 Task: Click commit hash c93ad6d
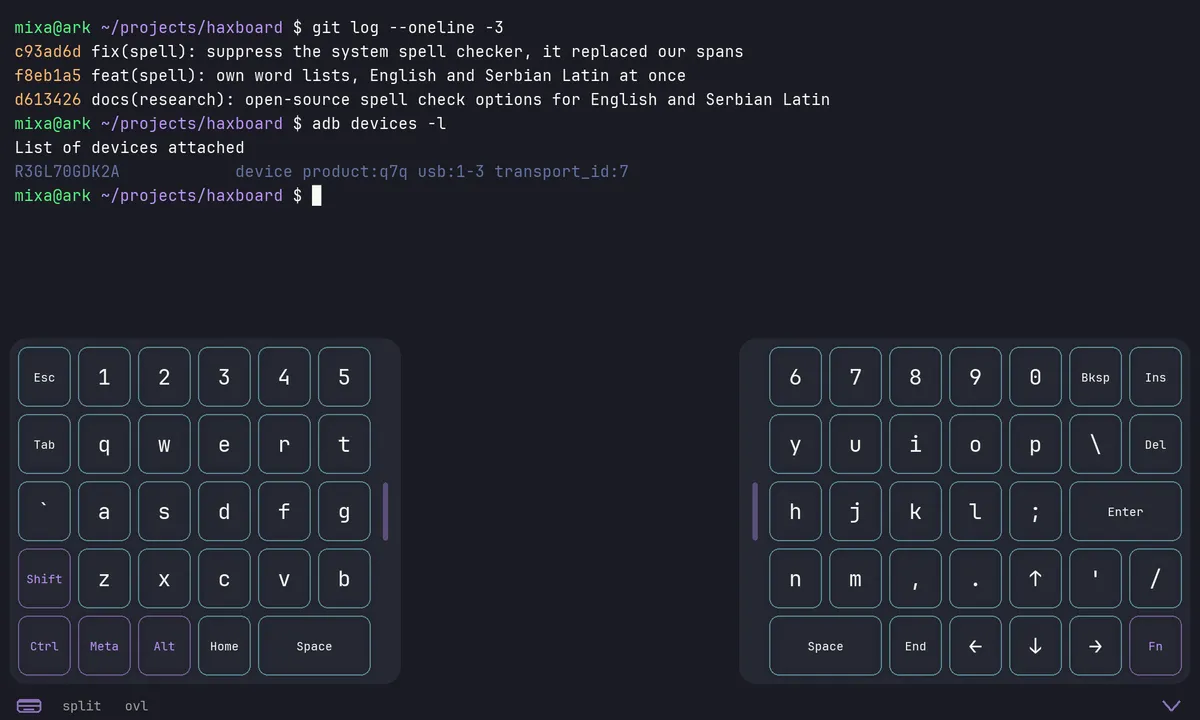tap(48, 51)
